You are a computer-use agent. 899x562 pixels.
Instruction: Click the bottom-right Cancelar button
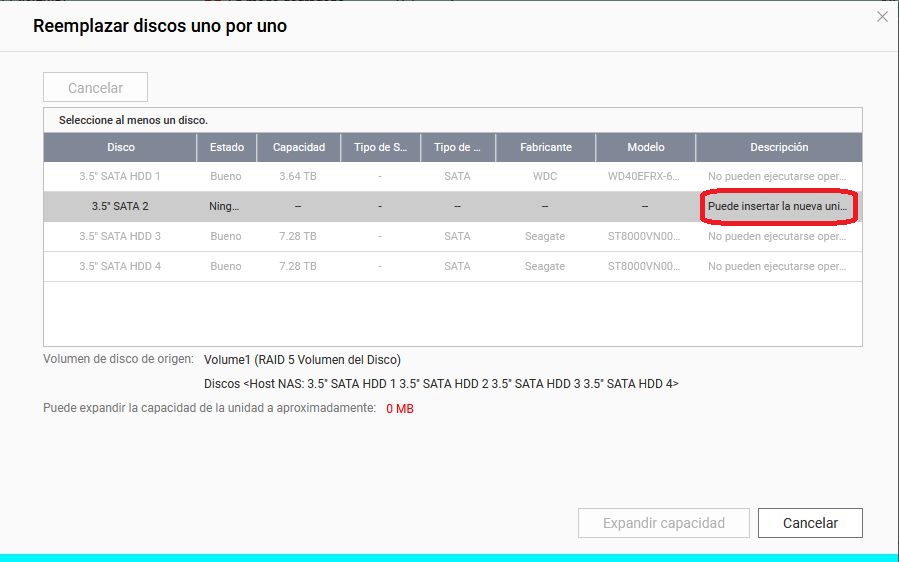(810, 523)
